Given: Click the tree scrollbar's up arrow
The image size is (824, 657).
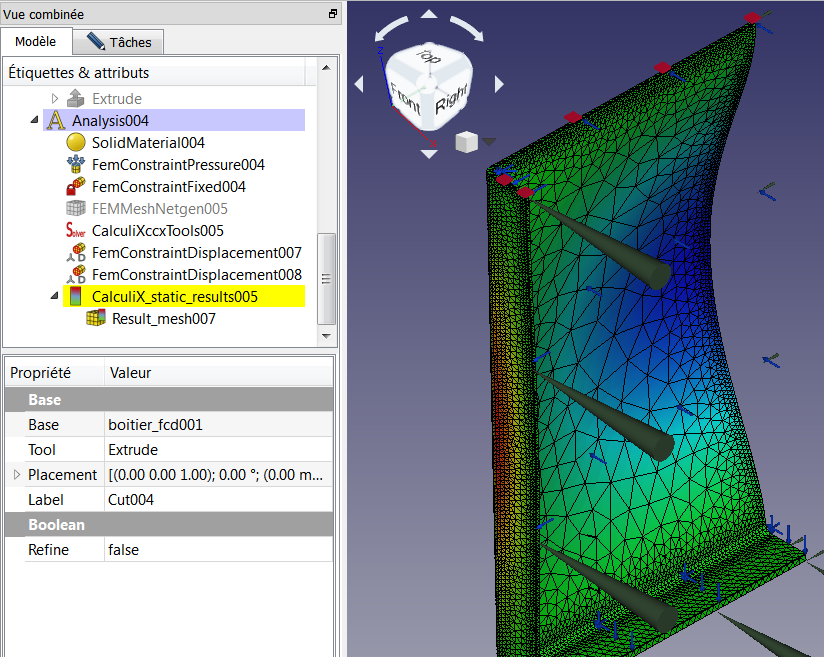Looking at the screenshot, I should [325, 65].
